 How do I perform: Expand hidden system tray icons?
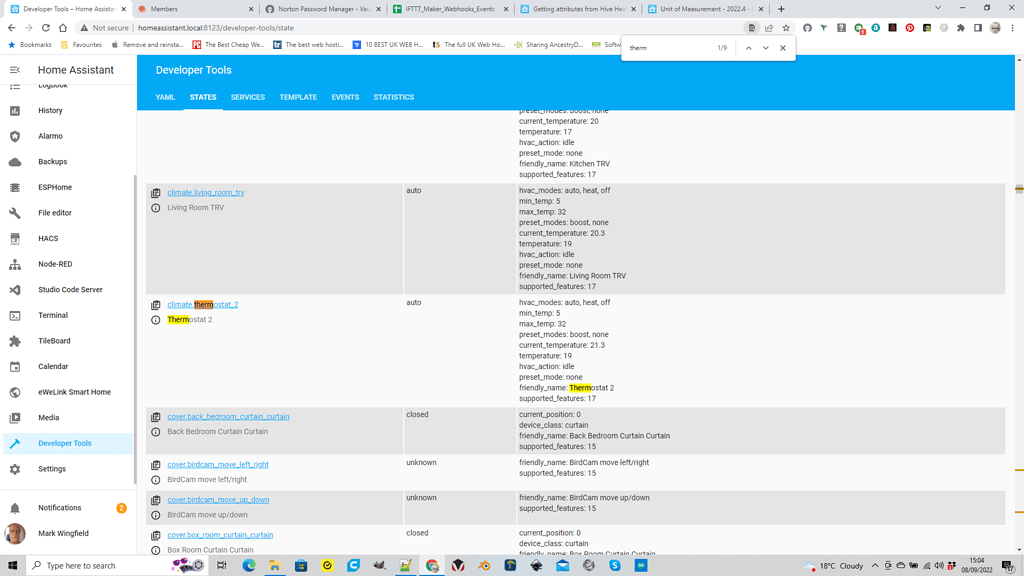pos(875,565)
